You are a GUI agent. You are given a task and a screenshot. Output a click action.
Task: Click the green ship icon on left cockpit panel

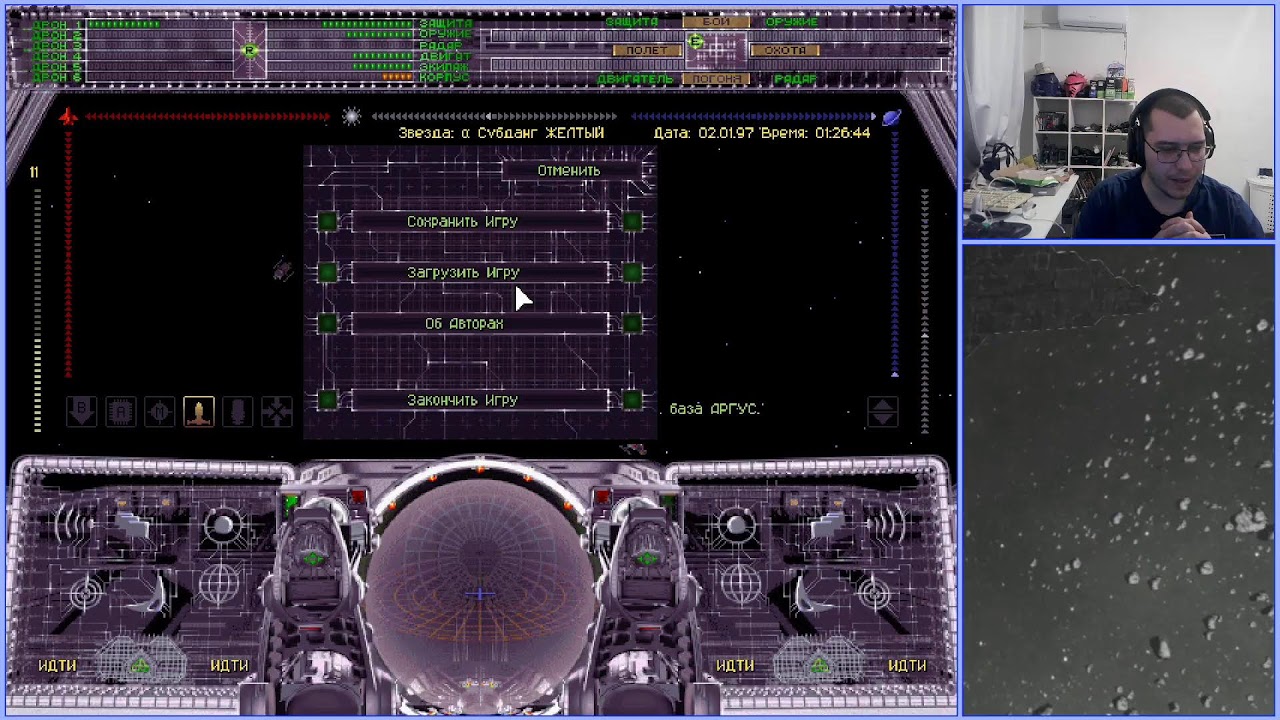(140, 665)
